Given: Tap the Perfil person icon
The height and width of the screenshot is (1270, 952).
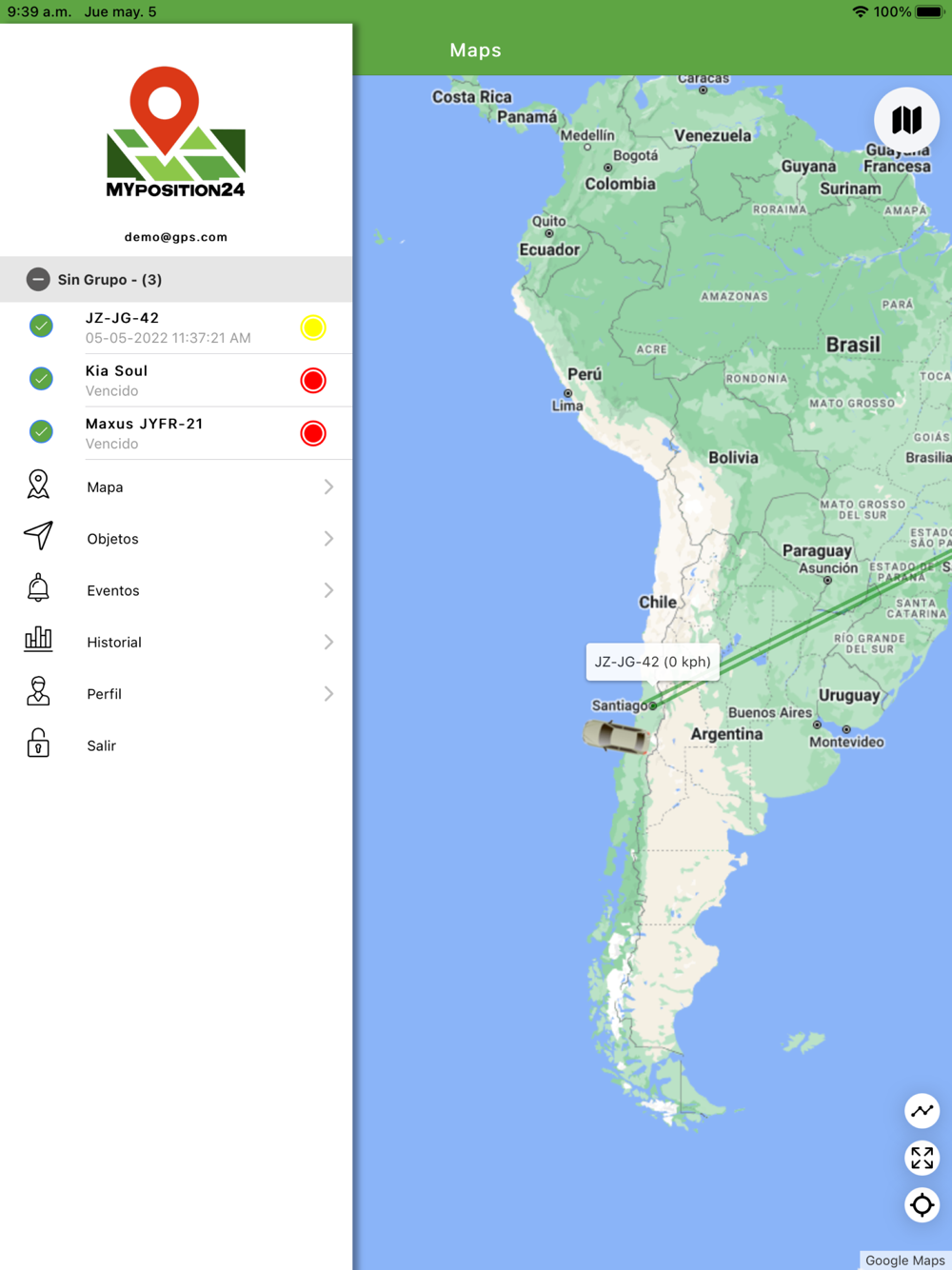Looking at the screenshot, I should click(x=38, y=691).
